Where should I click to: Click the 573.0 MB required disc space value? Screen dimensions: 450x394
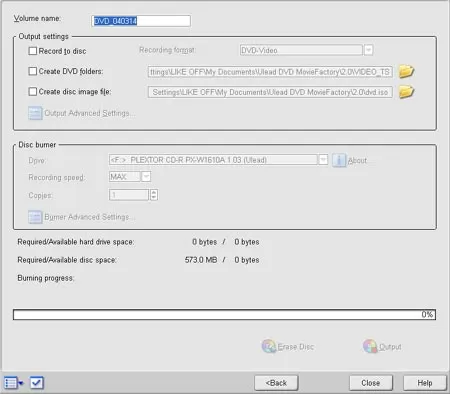(201, 260)
